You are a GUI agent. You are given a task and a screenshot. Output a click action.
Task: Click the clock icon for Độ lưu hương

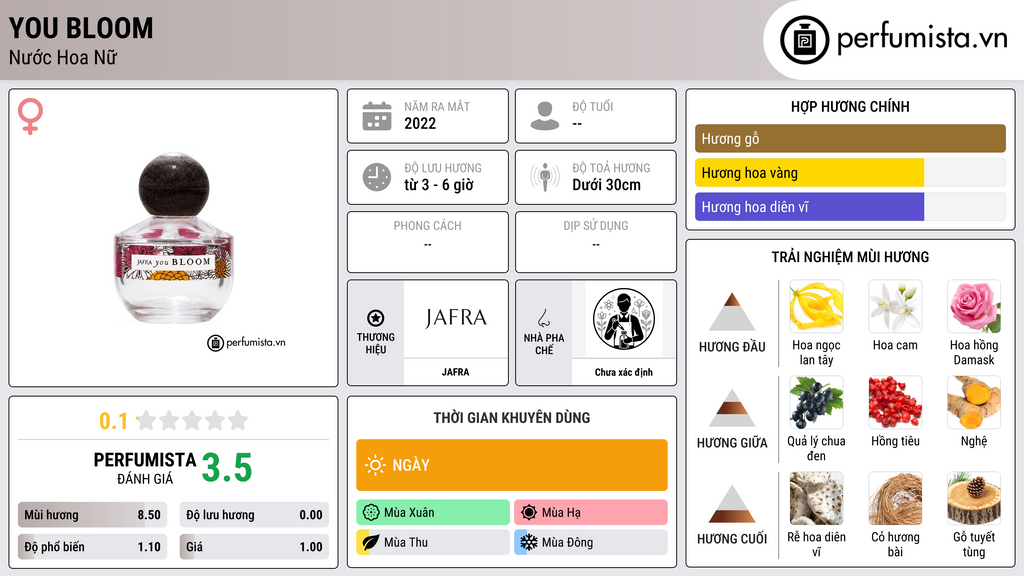pos(377,177)
